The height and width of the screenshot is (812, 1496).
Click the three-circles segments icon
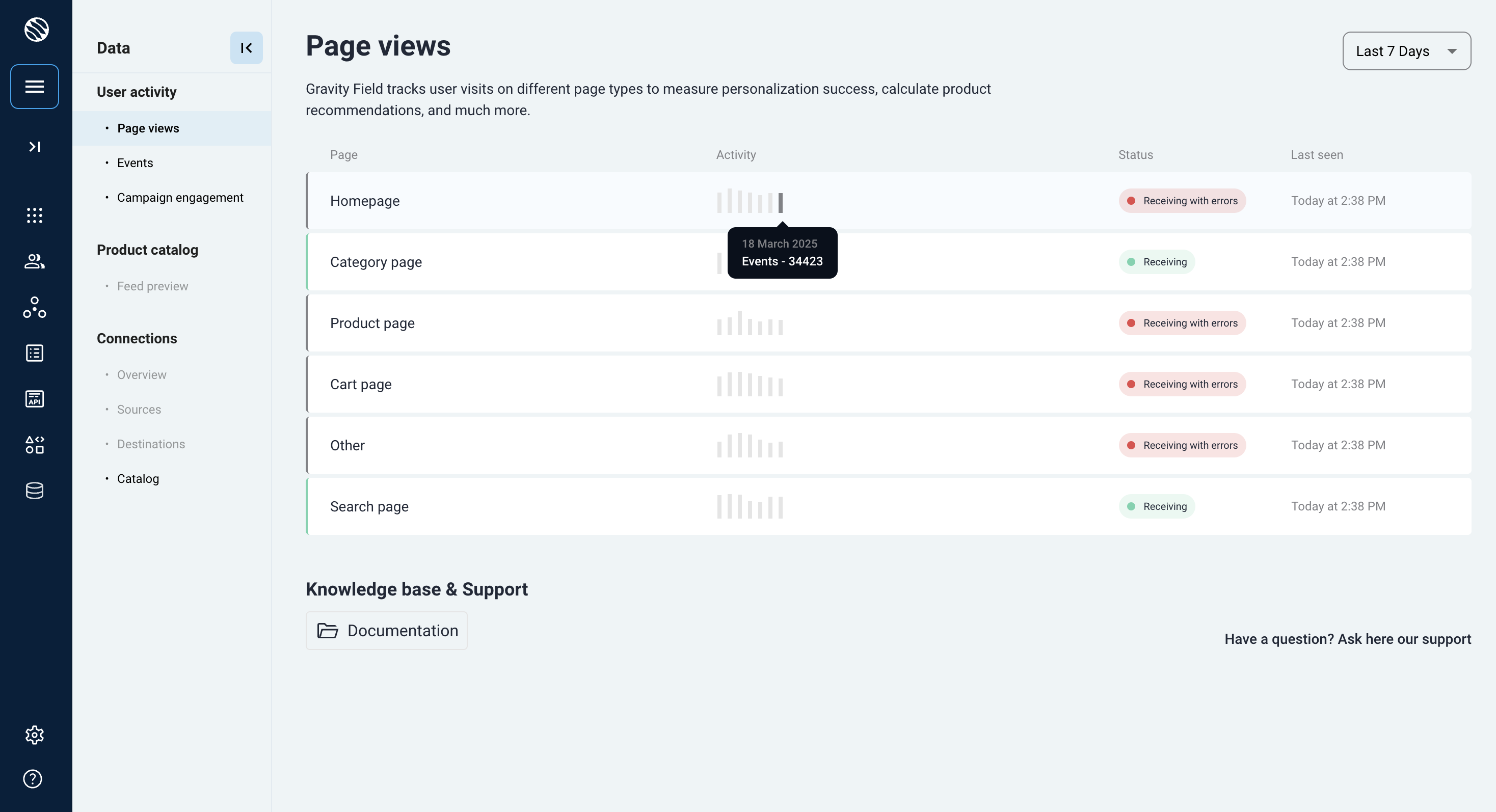34,307
